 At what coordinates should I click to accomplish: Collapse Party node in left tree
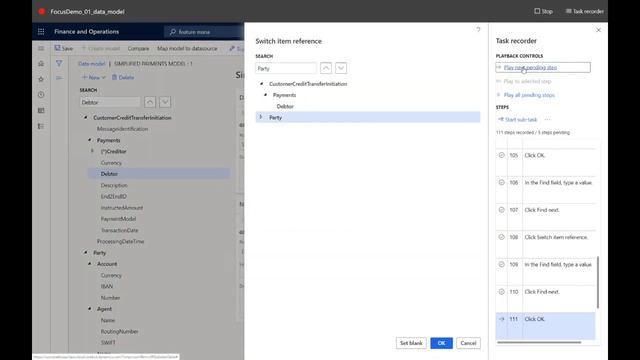86,253
